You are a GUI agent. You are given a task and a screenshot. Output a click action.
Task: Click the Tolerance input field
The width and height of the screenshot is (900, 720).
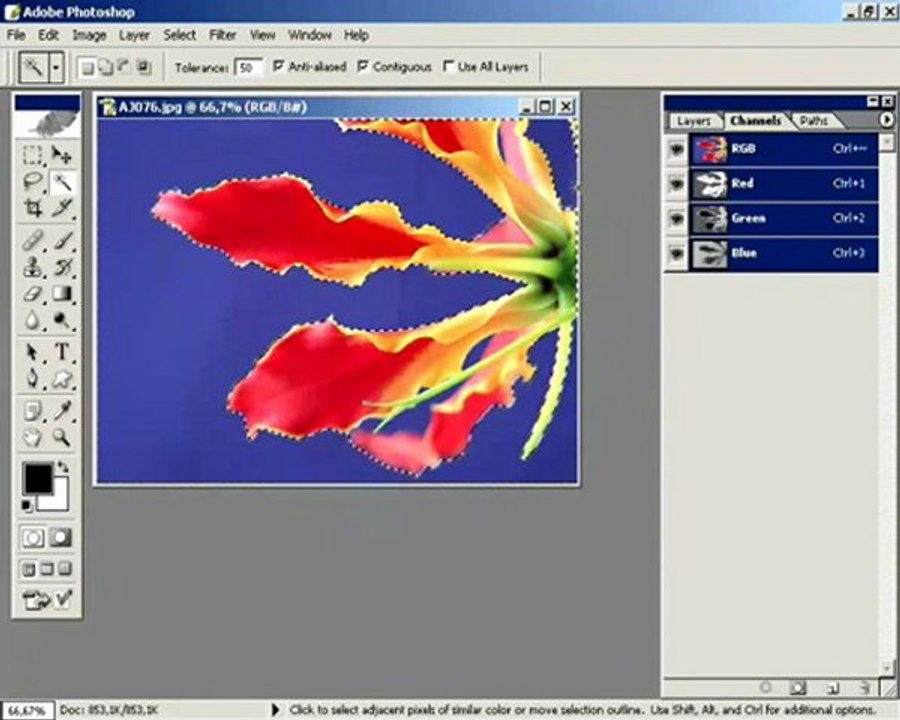tap(249, 68)
